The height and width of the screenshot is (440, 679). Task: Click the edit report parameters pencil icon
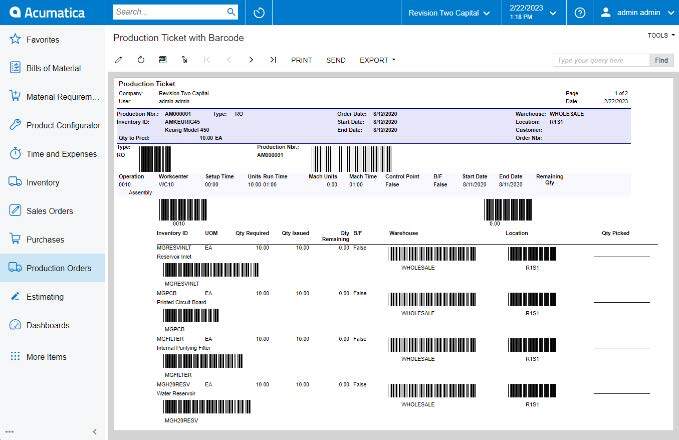point(118,60)
